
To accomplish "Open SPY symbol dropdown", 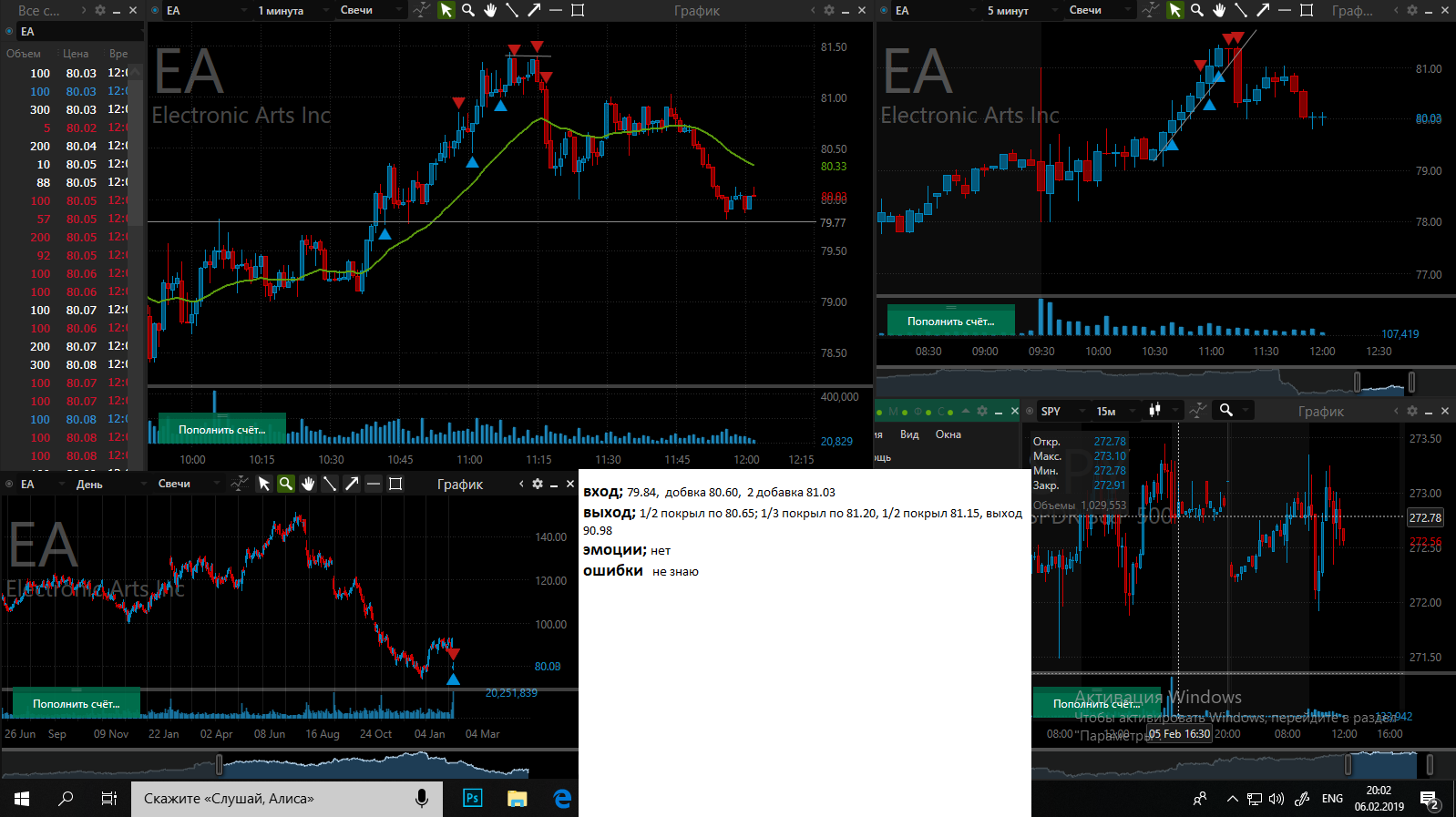I will [x=1063, y=411].
